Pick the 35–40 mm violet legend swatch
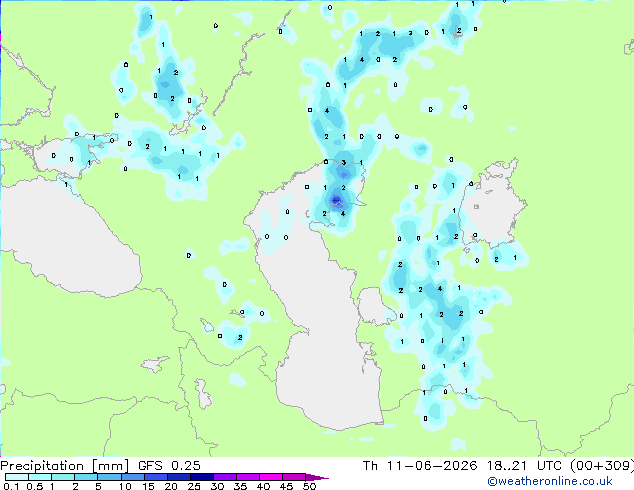The height and width of the screenshot is (490, 634). 247,477
